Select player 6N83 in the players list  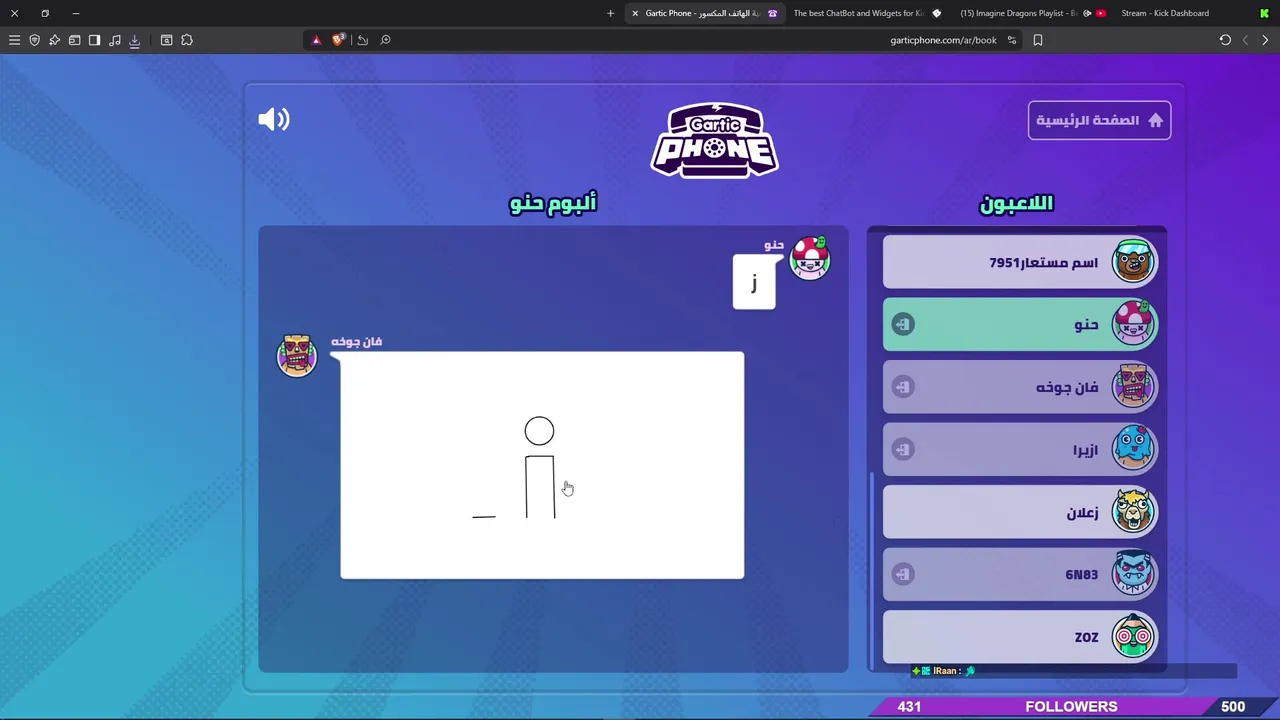coord(1020,574)
